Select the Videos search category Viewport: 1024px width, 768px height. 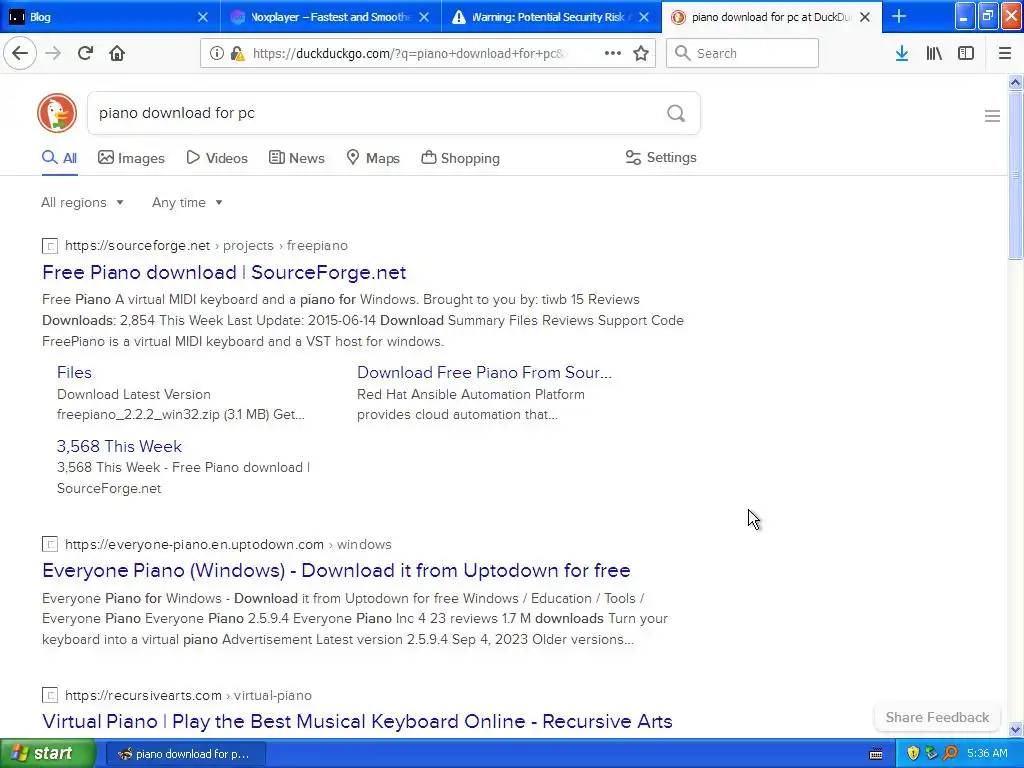coord(217,158)
